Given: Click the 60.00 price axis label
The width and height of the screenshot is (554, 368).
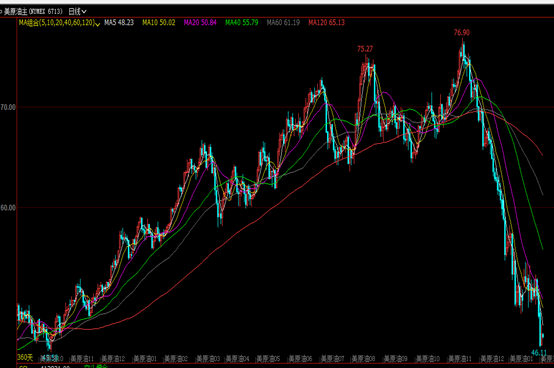Looking at the screenshot, I should (x=8, y=208).
